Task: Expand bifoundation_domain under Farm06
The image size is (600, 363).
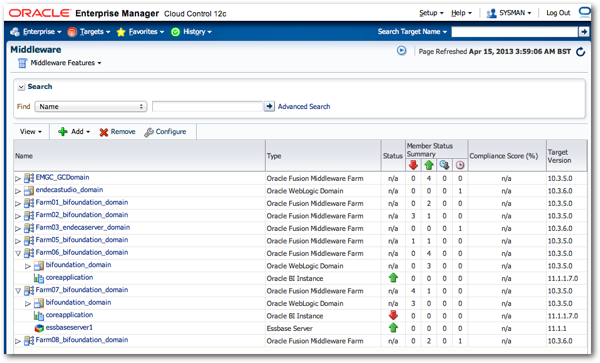Action: click(x=28, y=266)
